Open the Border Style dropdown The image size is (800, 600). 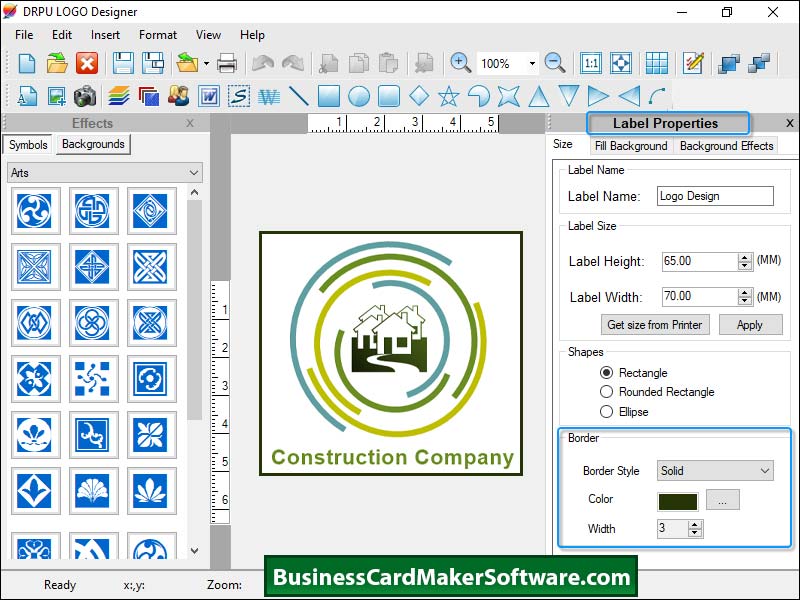715,470
